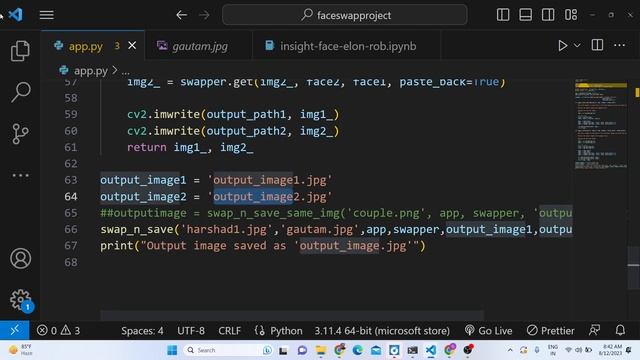
Task: Place cursor on 'return img1_, img2_' line
Action: pos(190,147)
